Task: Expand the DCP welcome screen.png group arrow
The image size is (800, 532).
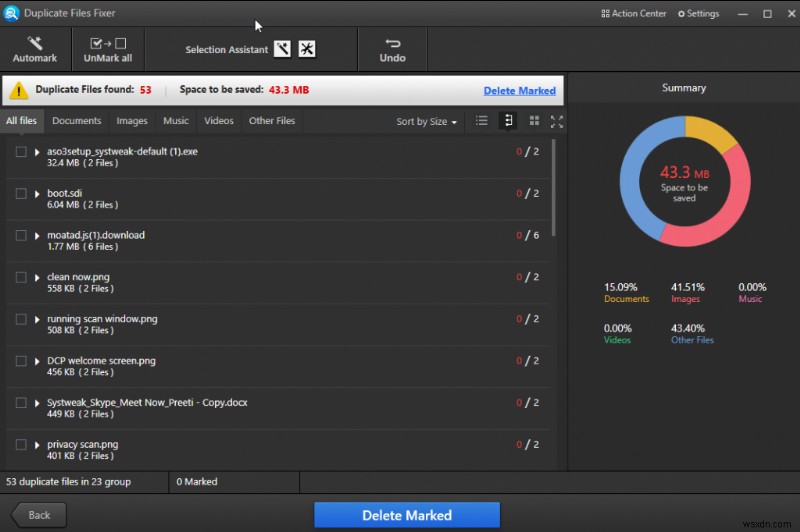Action: click(37, 361)
